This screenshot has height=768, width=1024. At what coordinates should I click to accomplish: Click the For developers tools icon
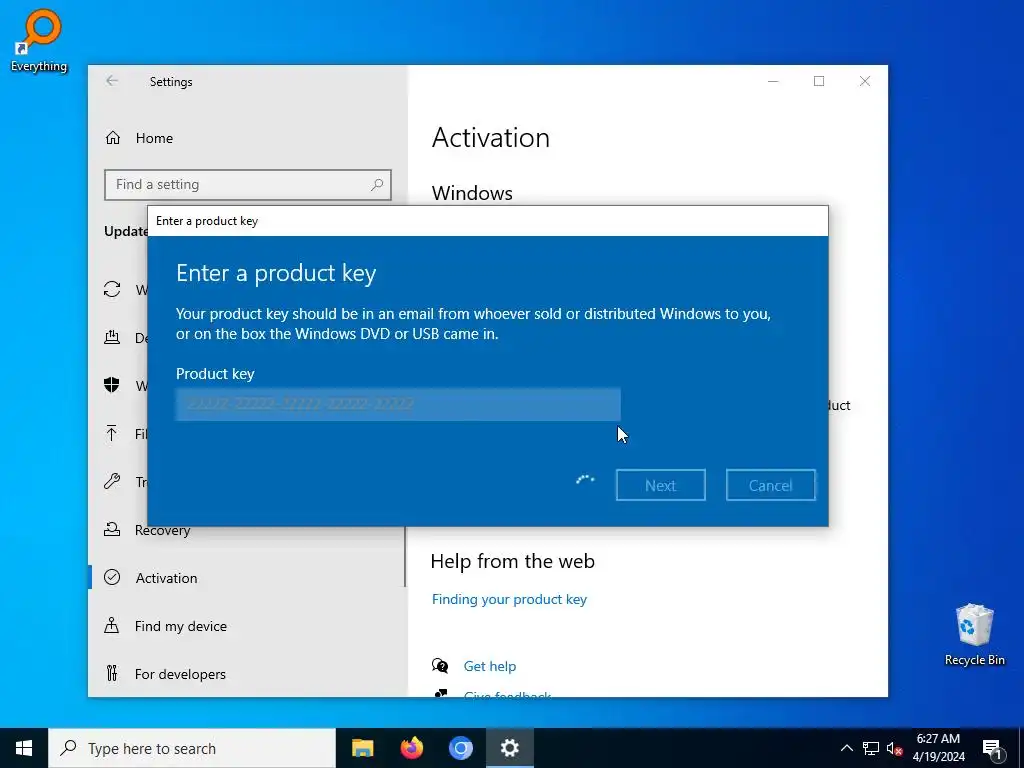[112, 673]
